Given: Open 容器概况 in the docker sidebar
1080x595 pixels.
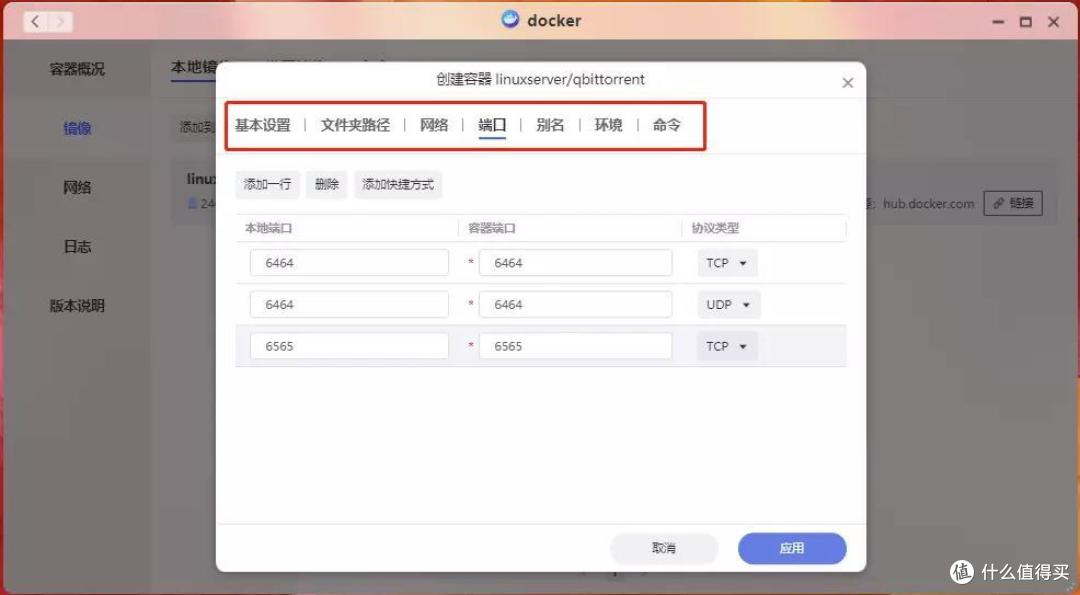Looking at the screenshot, I should pos(77,69).
